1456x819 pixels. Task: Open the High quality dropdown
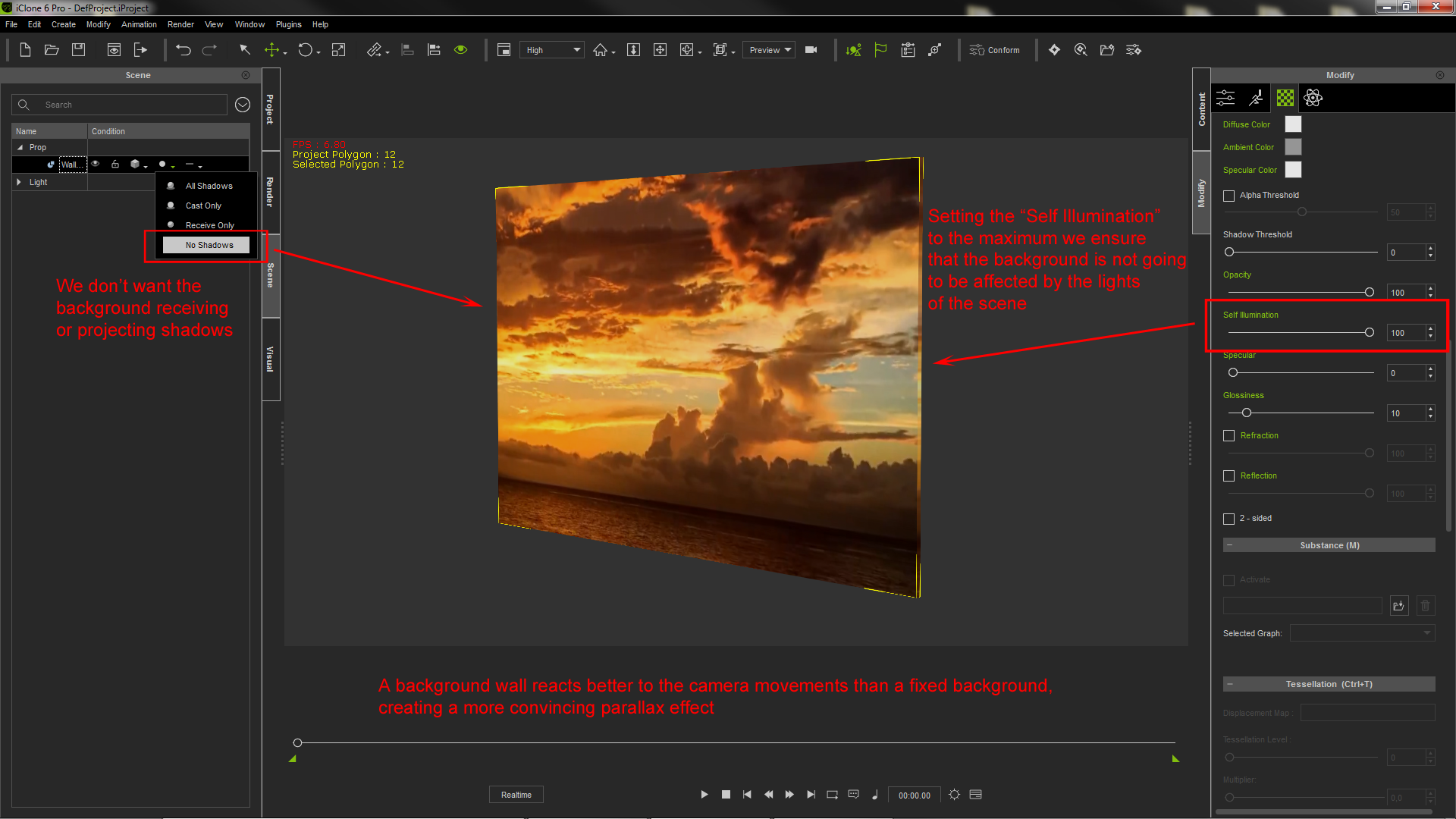(x=552, y=50)
